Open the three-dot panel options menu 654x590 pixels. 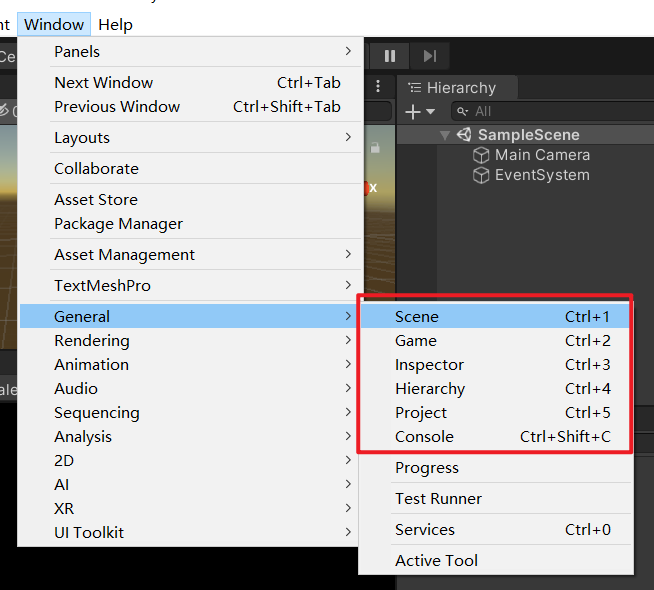(378, 86)
